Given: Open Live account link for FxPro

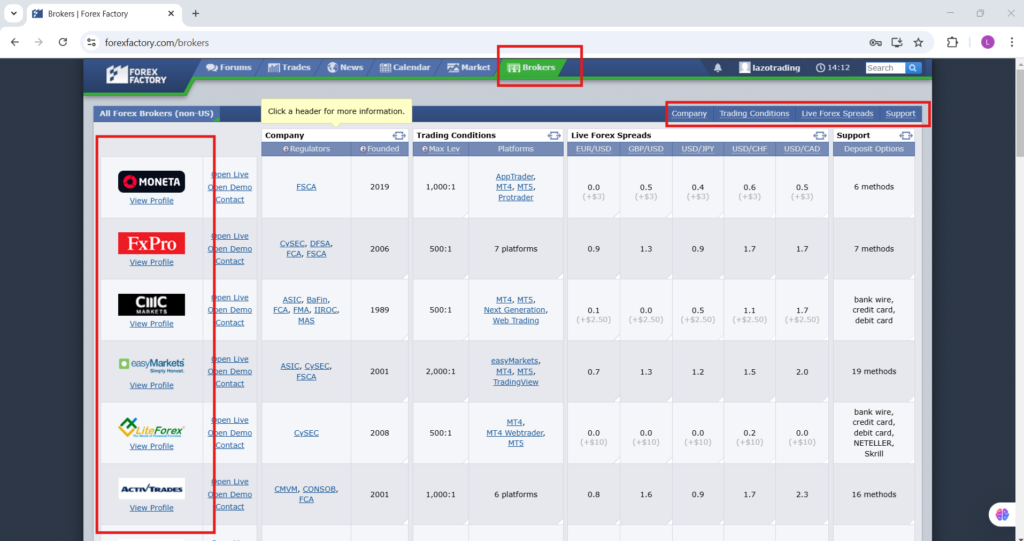Looking at the screenshot, I should pos(230,236).
